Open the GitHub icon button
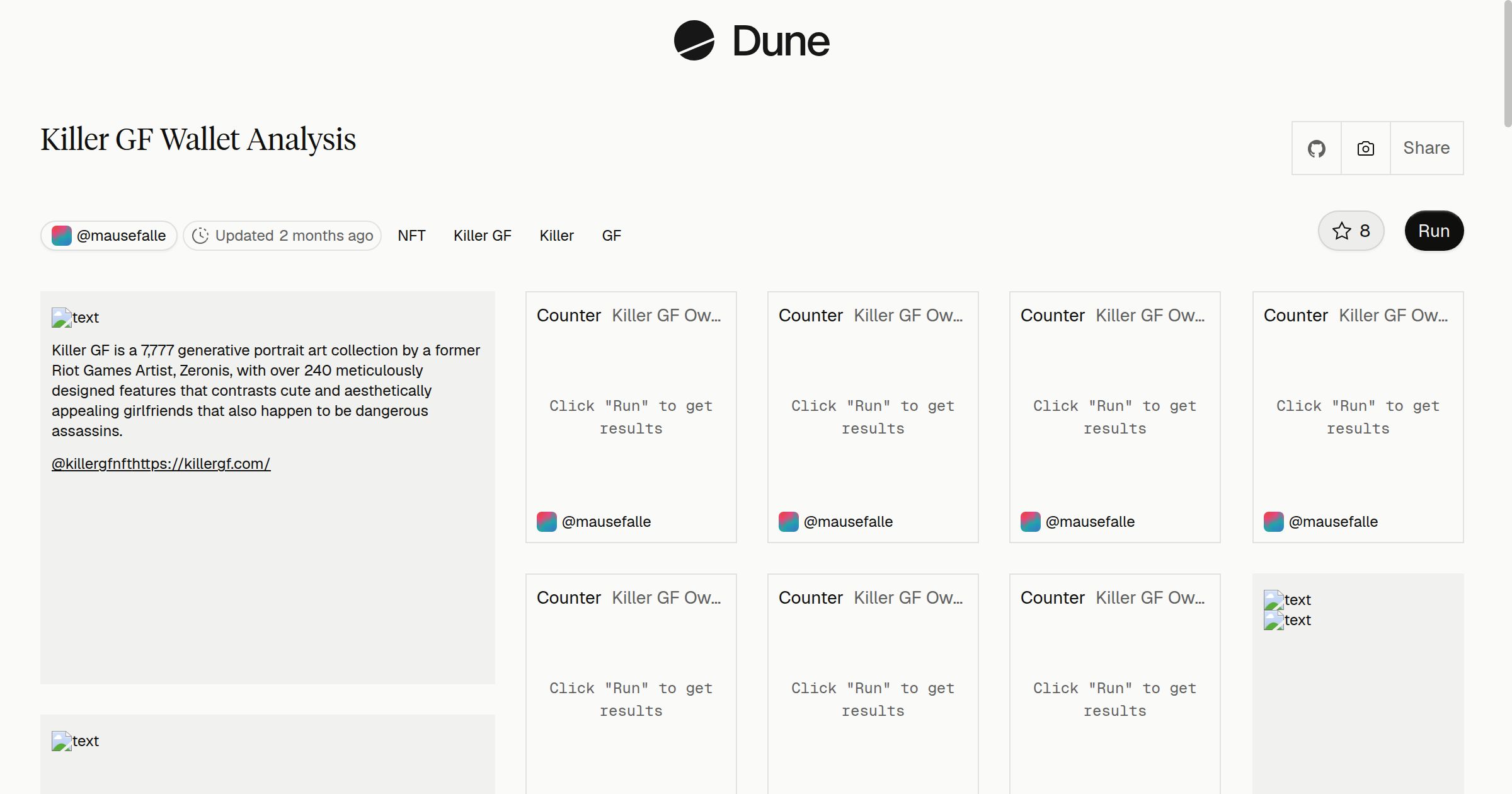 tap(1317, 148)
